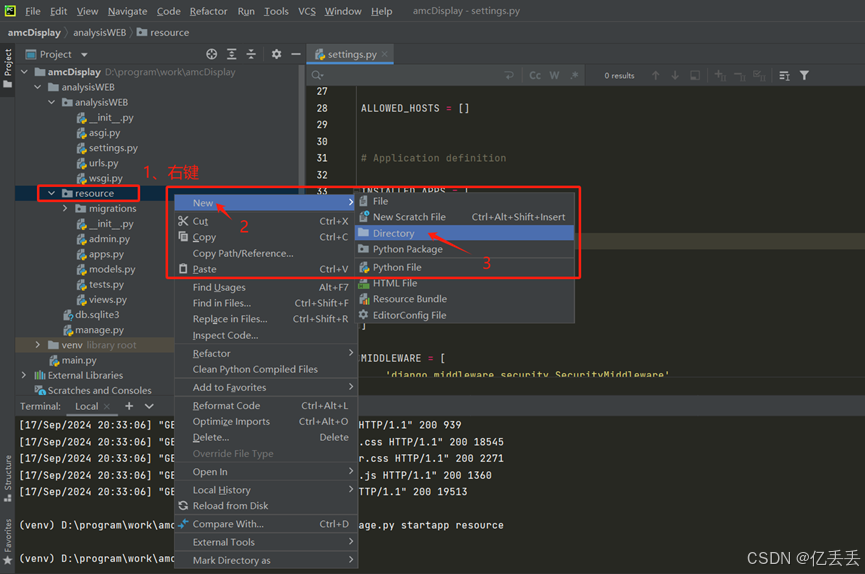Click the find bar search input field

(x=414, y=76)
